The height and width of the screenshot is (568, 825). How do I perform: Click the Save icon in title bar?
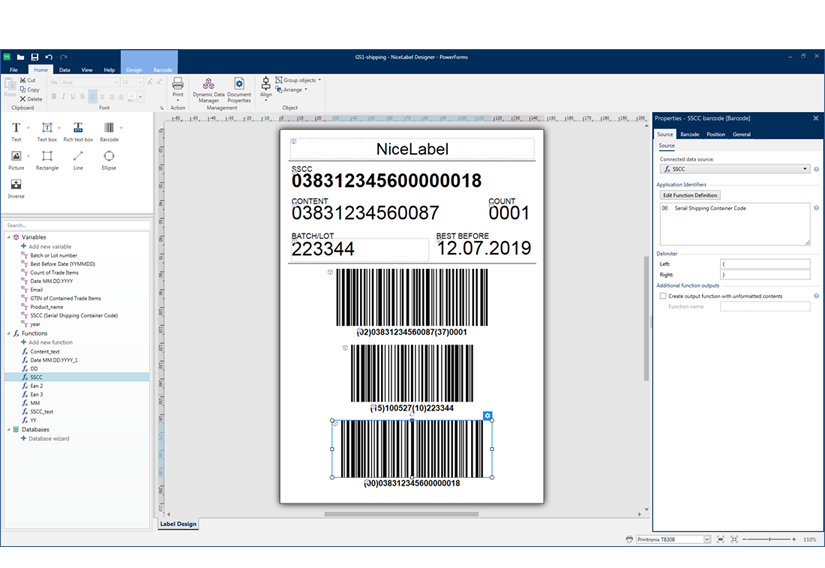pyautogui.click(x=35, y=57)
